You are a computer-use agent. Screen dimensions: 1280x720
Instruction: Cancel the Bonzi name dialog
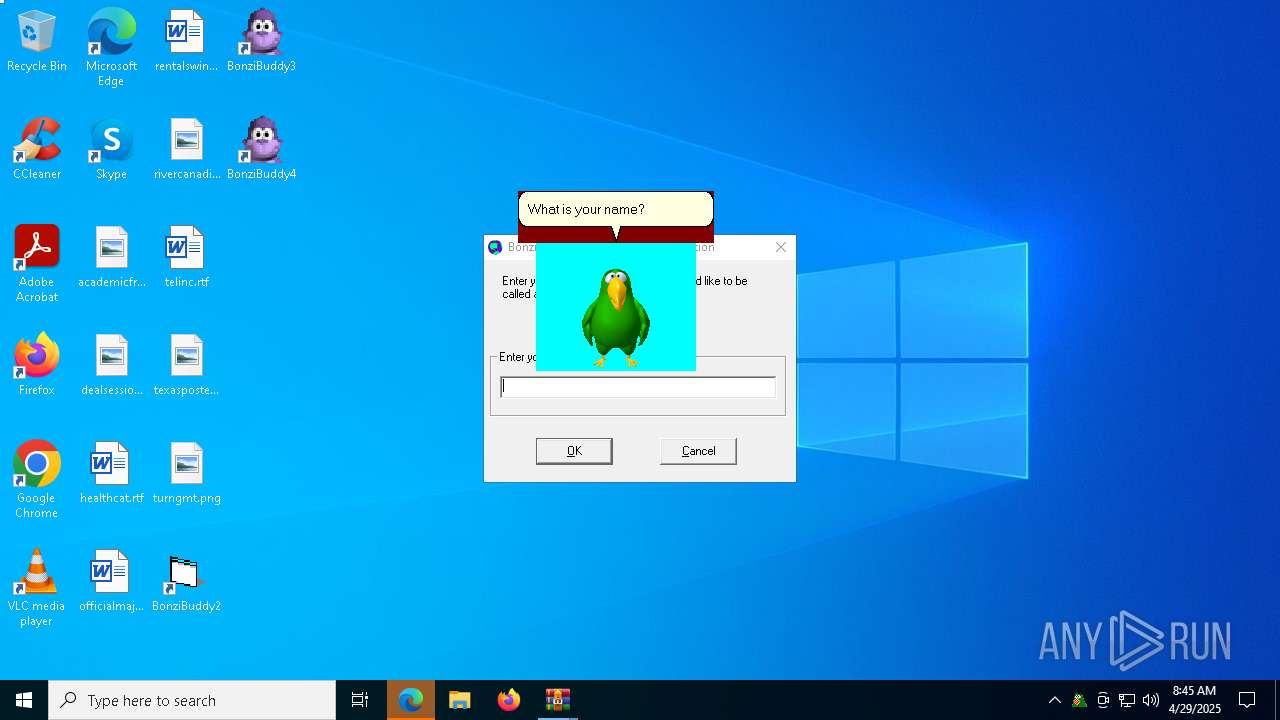[698, 451]
